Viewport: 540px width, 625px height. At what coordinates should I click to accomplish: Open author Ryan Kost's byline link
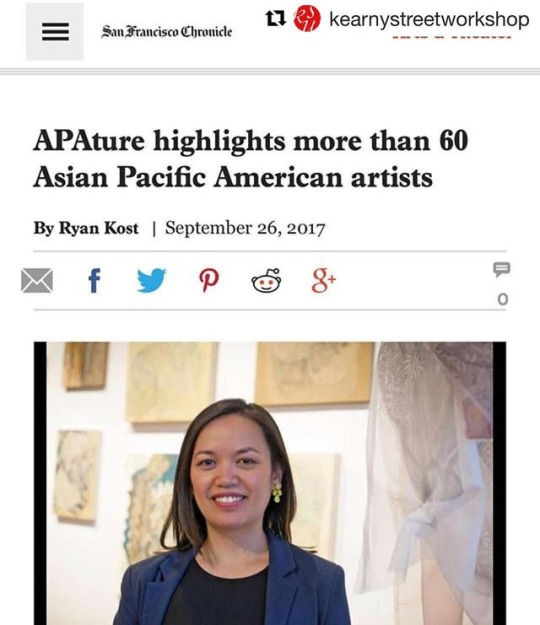[98, 228]
